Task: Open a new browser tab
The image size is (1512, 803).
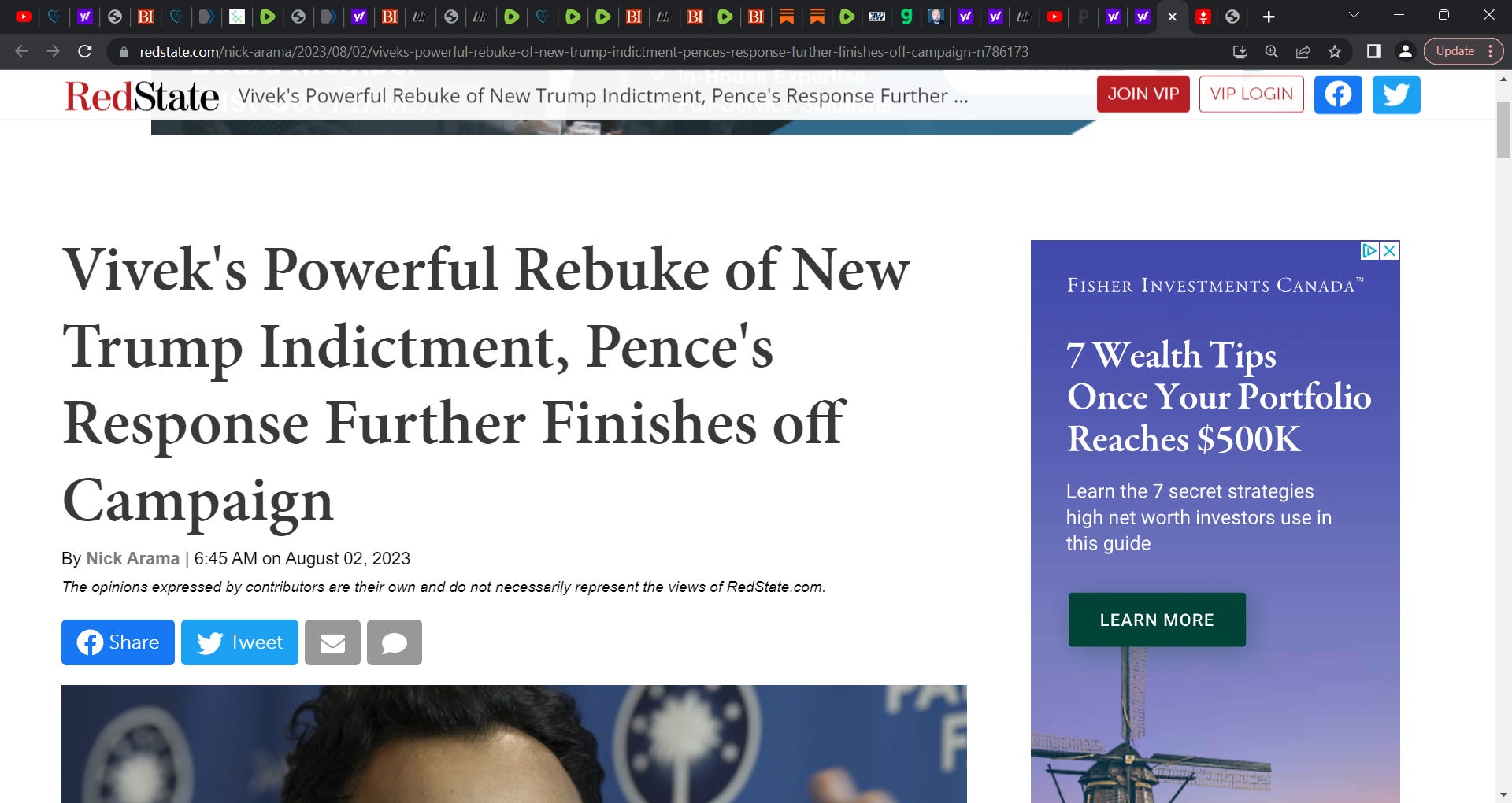Action: [1268, 17]
